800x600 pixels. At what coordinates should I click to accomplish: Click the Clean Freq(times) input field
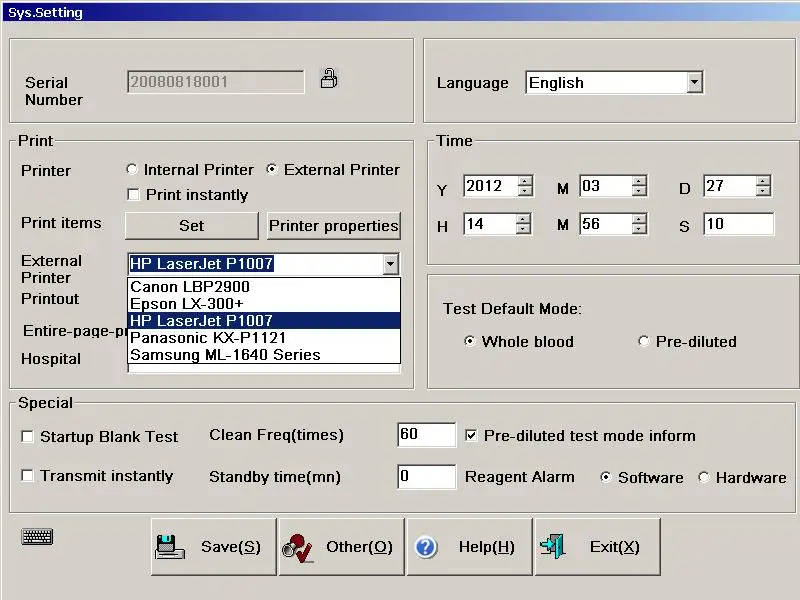426,435
